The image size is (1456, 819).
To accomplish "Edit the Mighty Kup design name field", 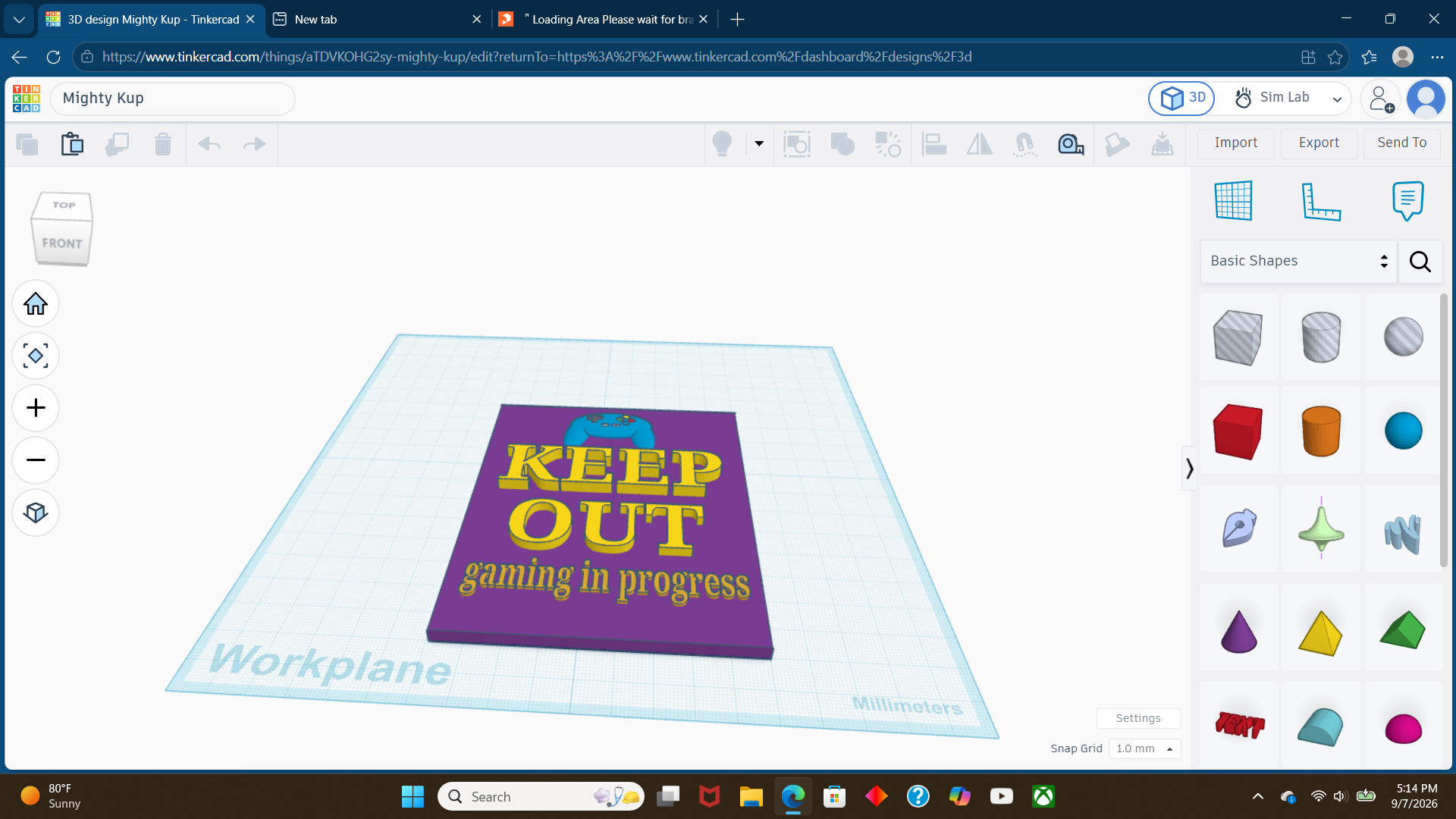I will tap(173, 99).
